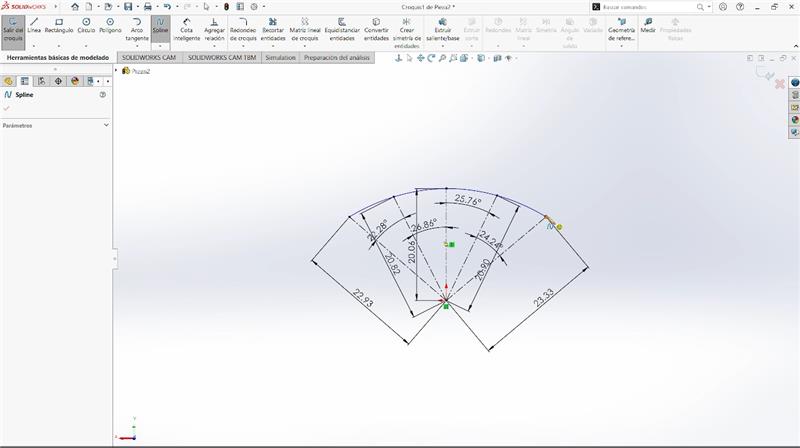Use the Zoom to fit view icon
The height and width of the screenshot is (448, 800).
coord(442,58)
